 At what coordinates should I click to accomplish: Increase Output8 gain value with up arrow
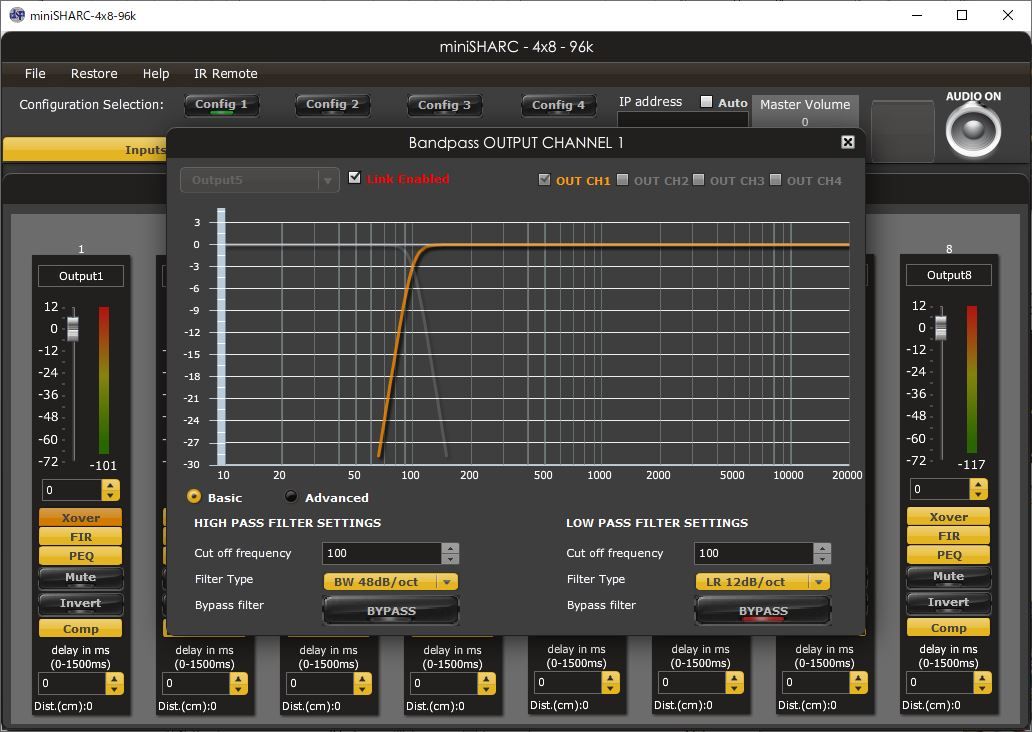[x=979, y=484]
